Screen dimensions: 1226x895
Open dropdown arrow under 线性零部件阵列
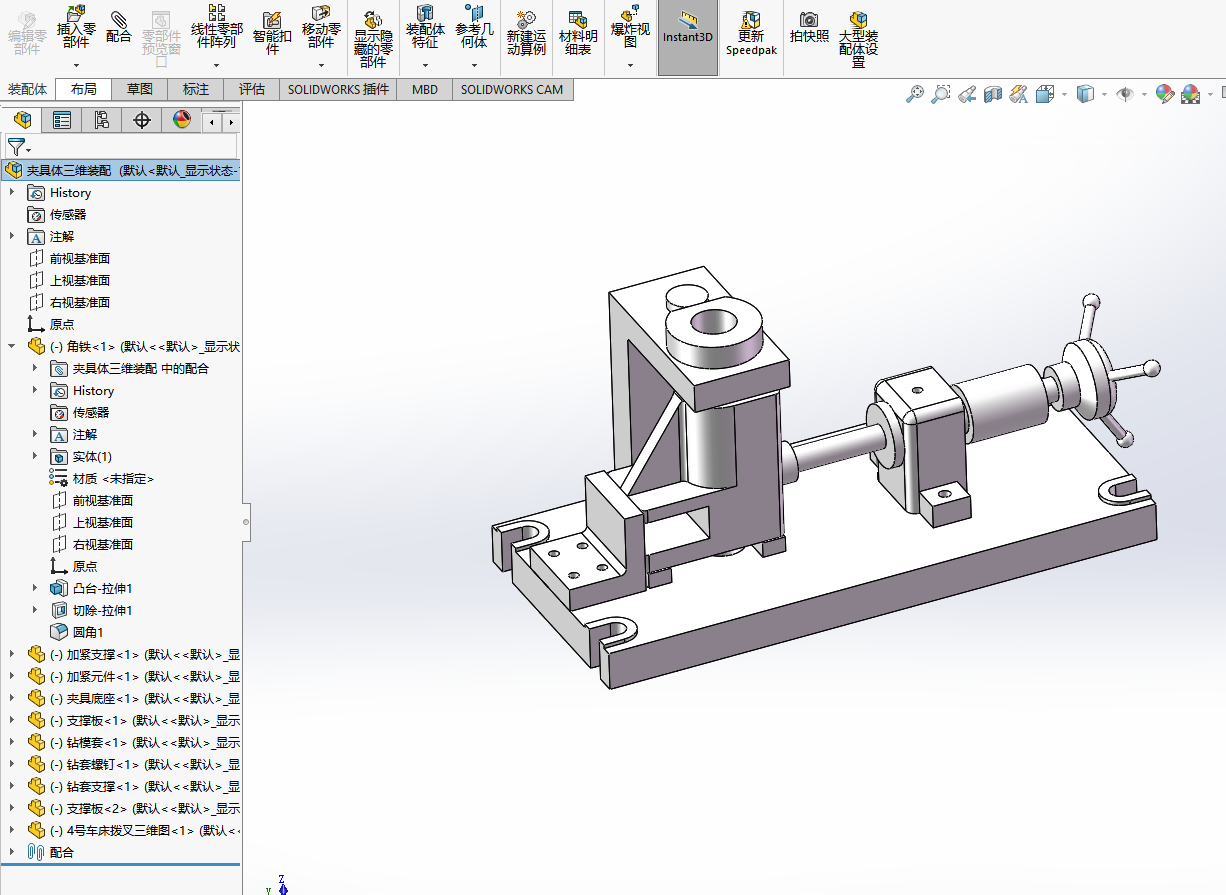click(216, 65)
